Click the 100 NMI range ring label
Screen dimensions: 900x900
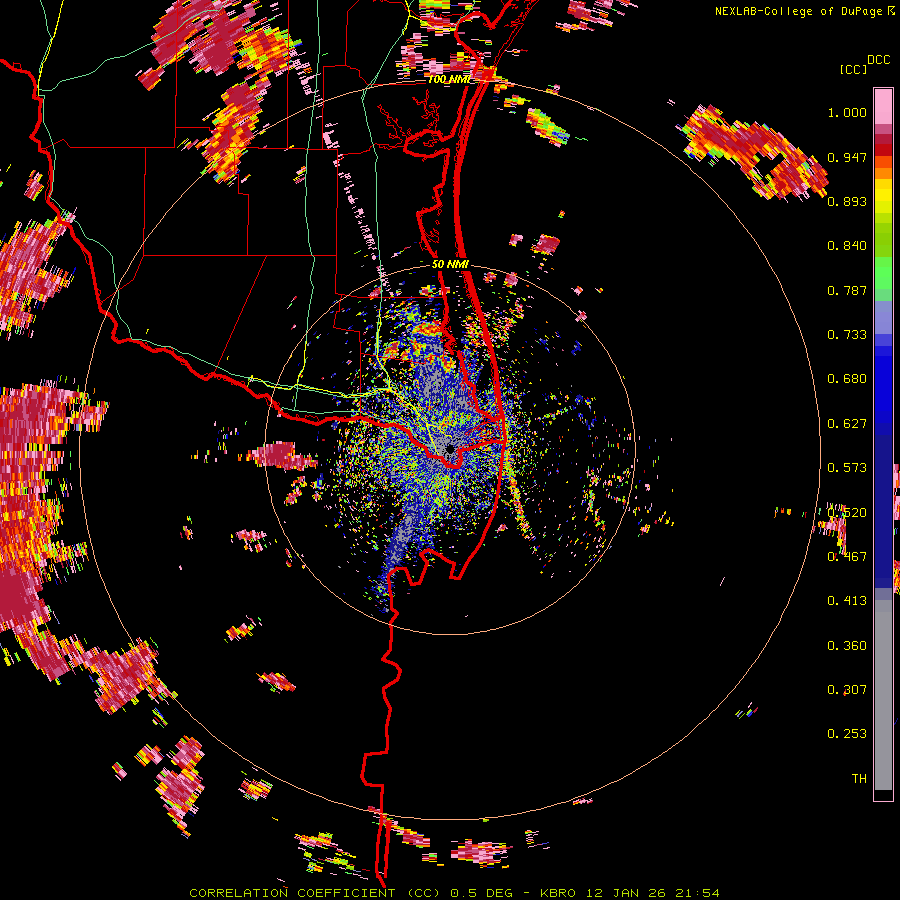tap(449, 79)
